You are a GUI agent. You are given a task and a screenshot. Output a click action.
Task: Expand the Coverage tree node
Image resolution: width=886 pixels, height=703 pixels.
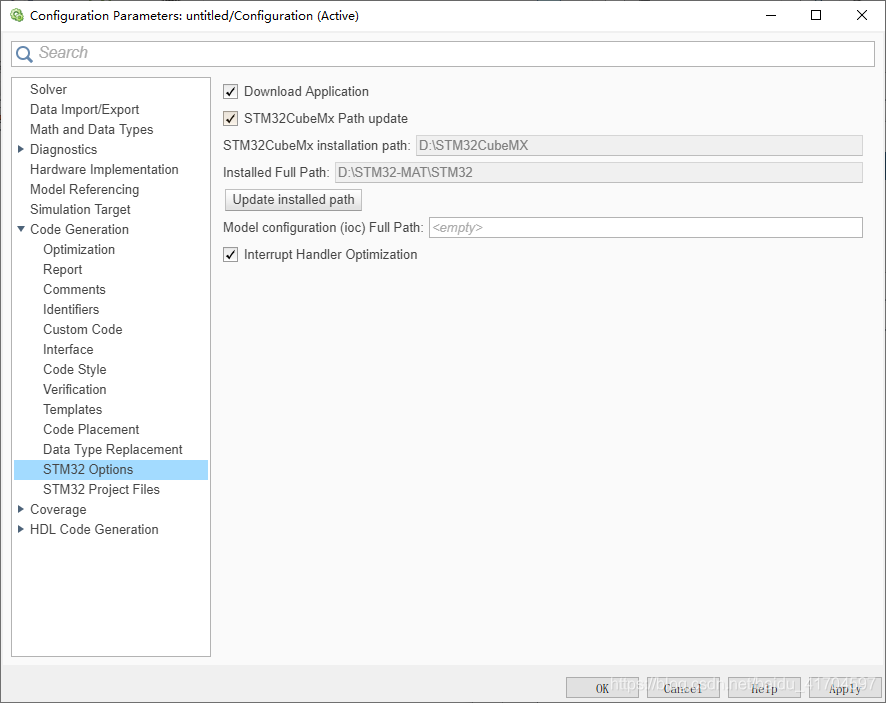[x=21, y=510]
